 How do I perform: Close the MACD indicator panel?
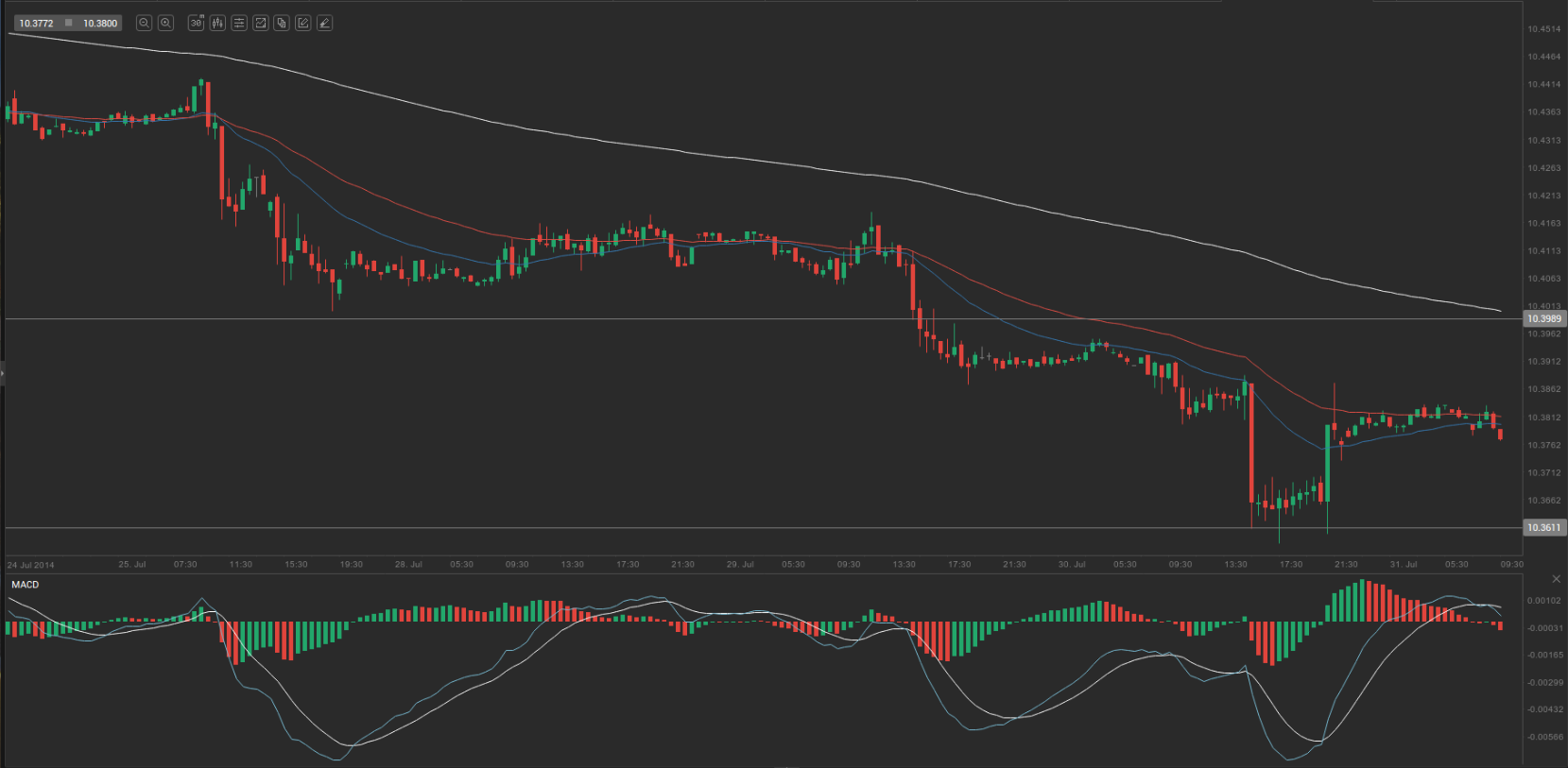click(1556, 579)
